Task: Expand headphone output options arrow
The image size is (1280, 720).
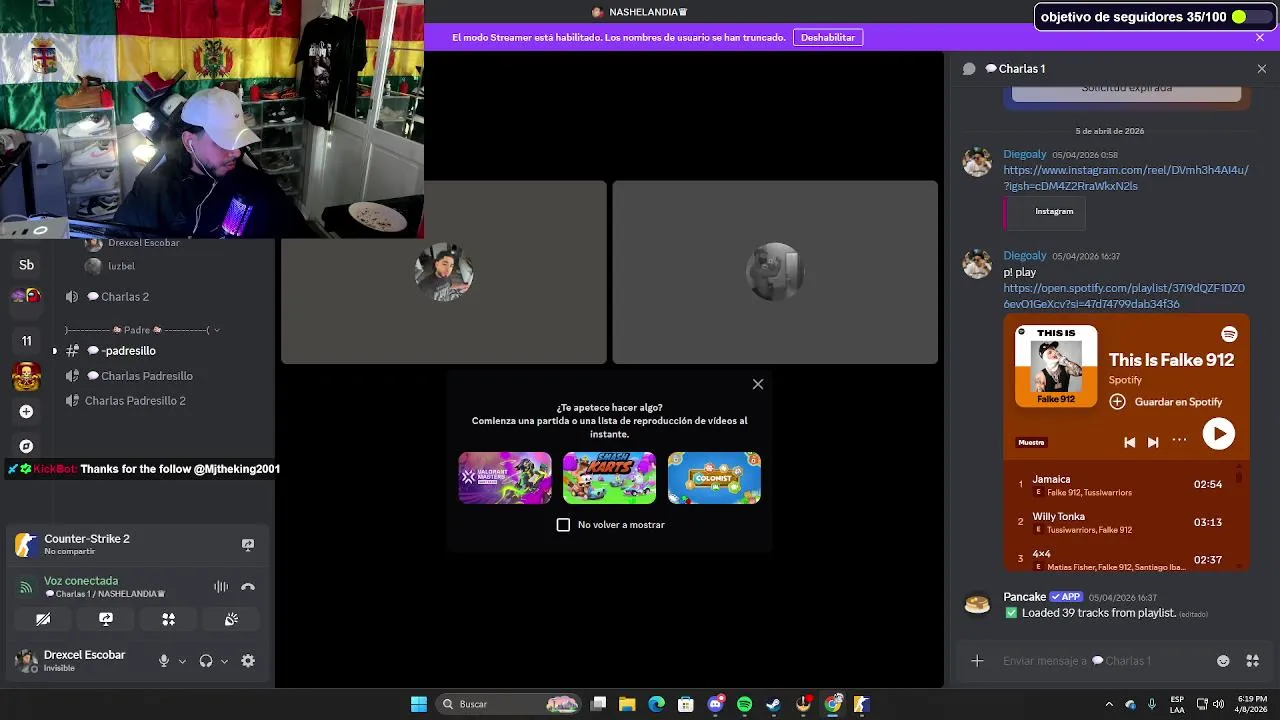Action: pos(224,661)
